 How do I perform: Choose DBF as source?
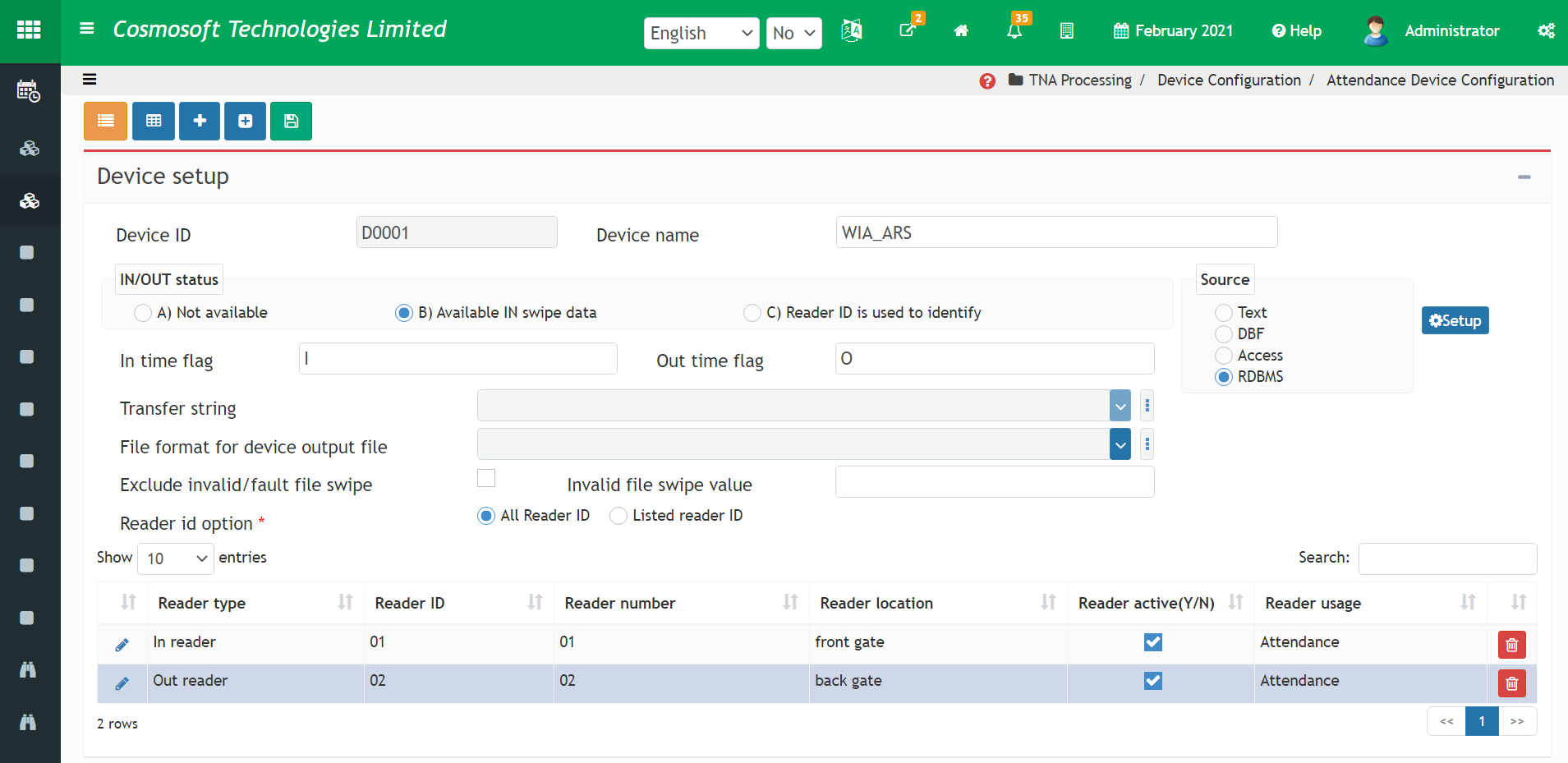(x=1224, y=334)
